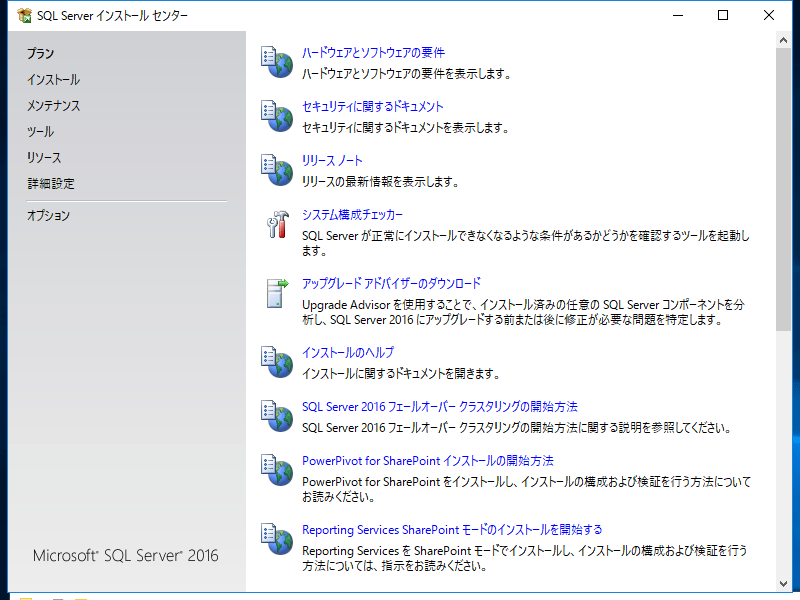This screenshot has height=600, width=800.
Task: Click the SQL Server setup icon in title bar
Action: tap(24, 16)
